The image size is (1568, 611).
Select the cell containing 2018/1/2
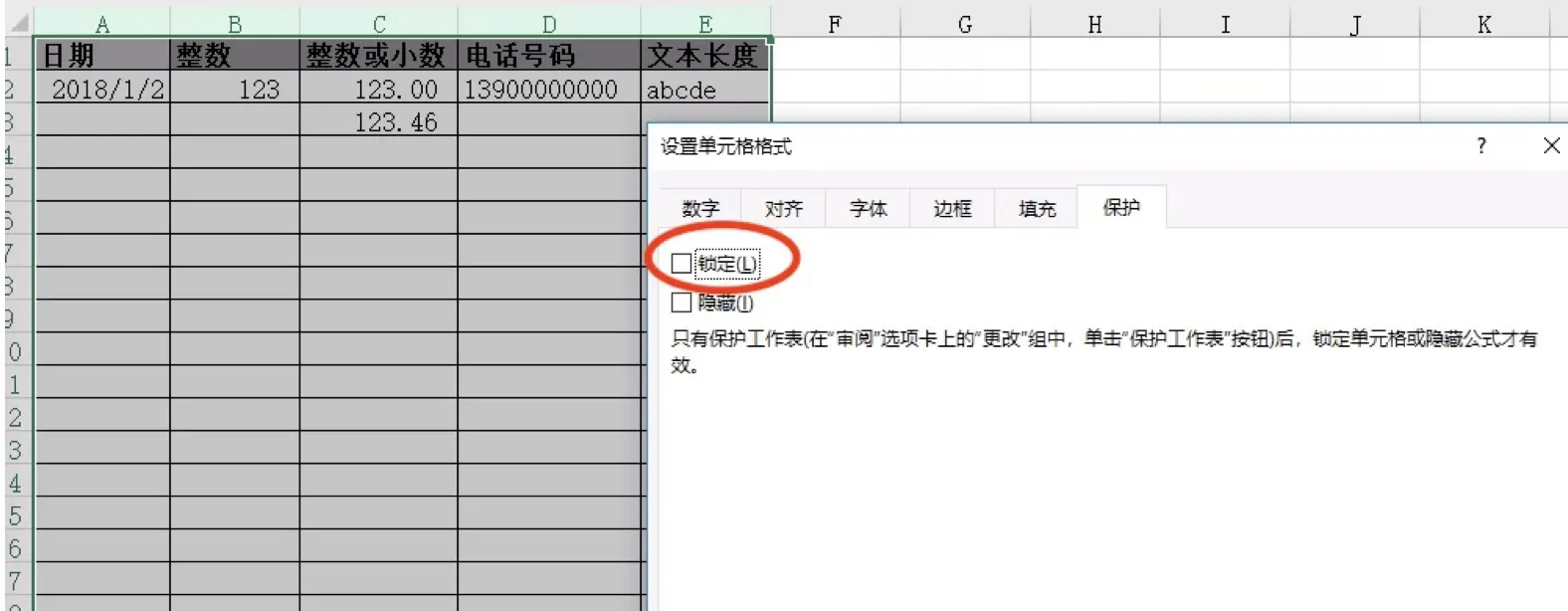(102, 89)
